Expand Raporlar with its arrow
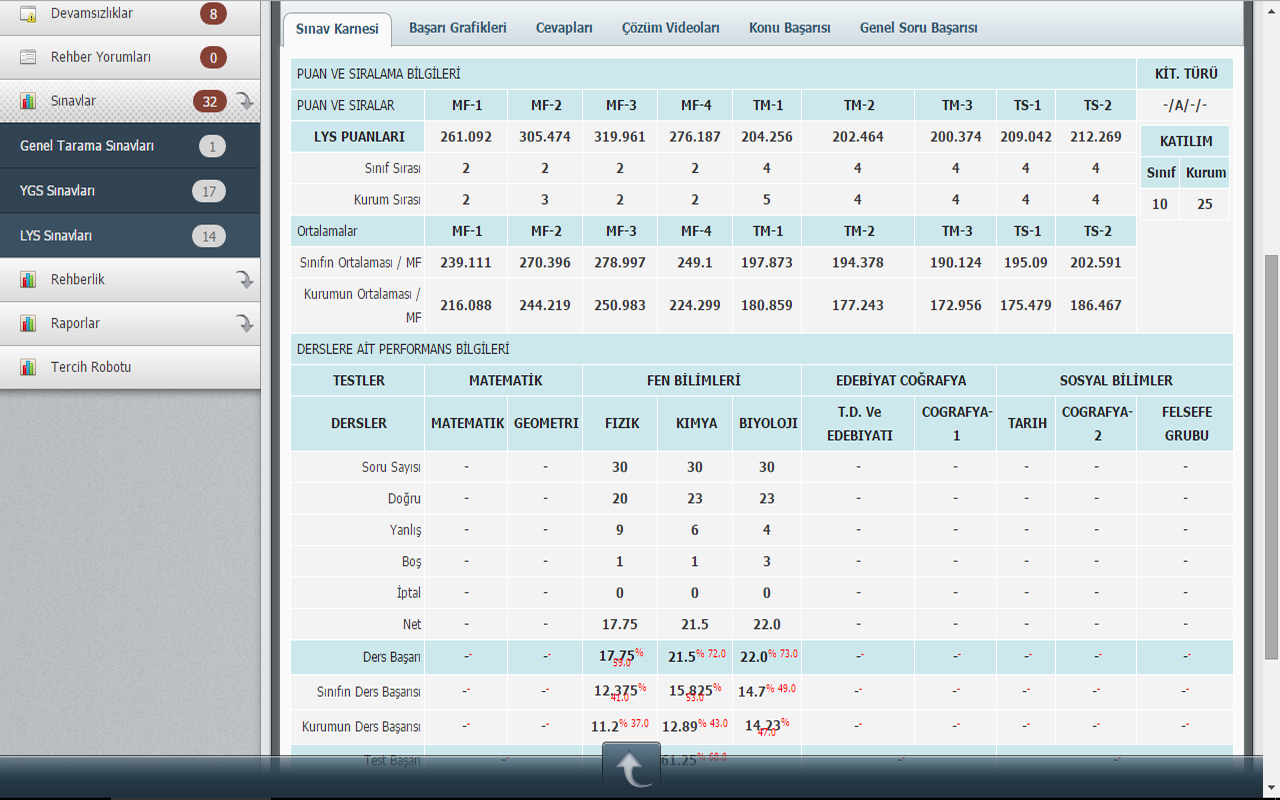Screen dimensions: 1280x800 245,324
